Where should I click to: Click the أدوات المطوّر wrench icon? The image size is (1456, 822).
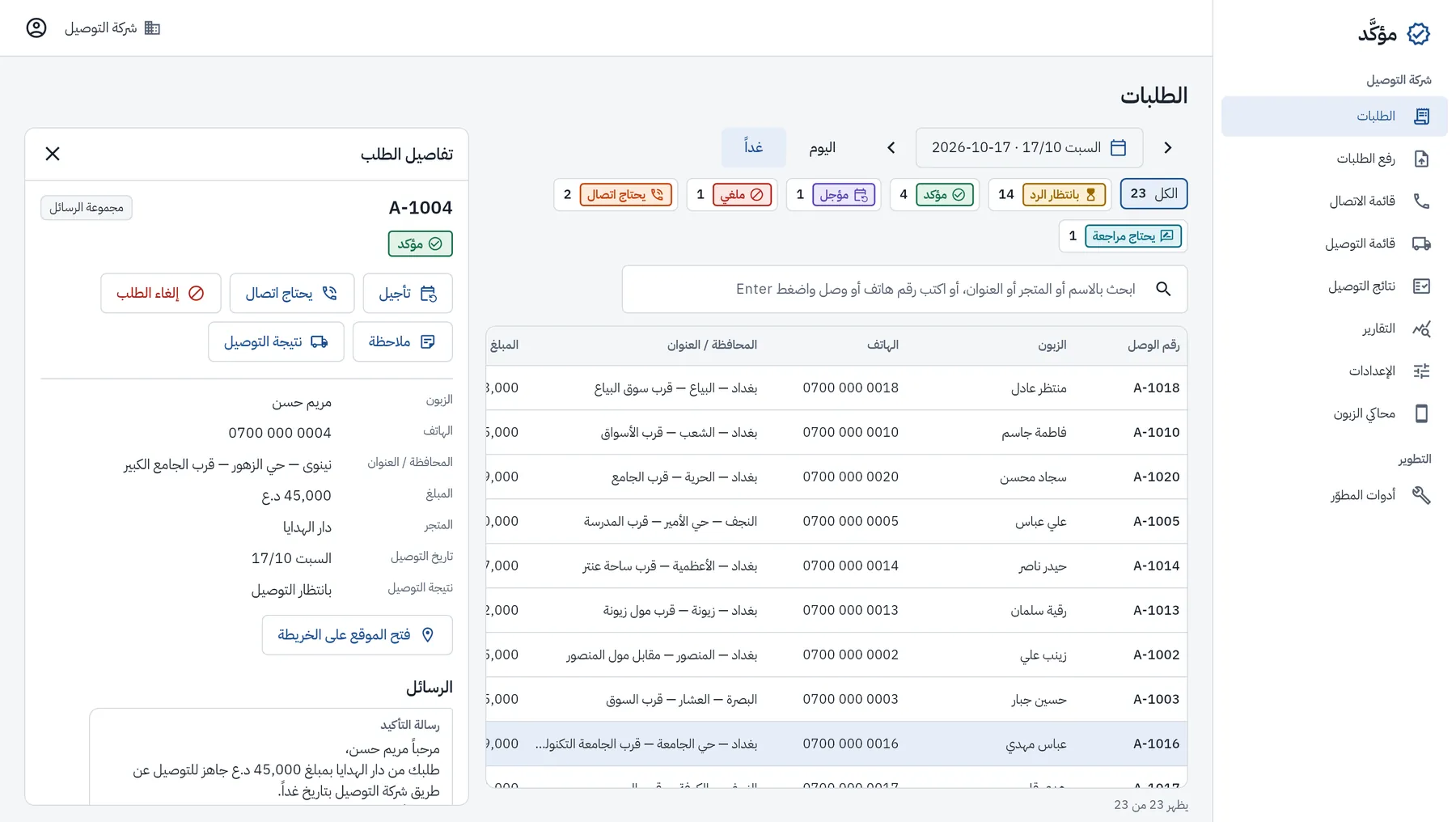(1421, 495)
